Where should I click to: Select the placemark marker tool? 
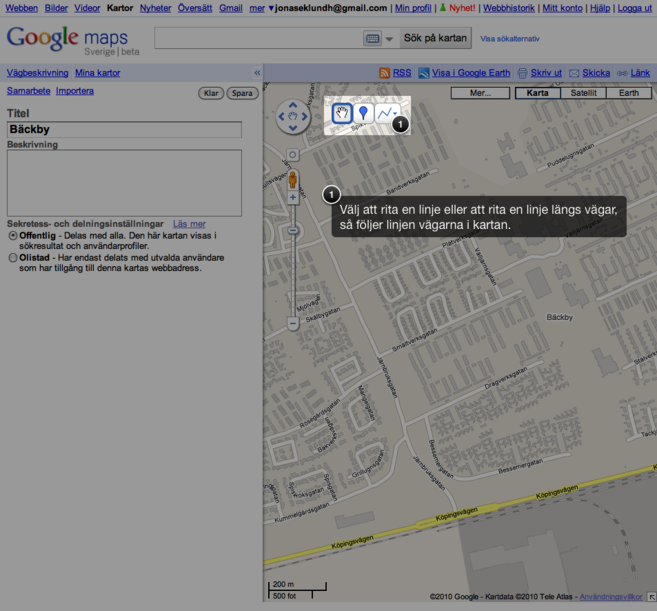pyautogui.click(x=363, y=114)
